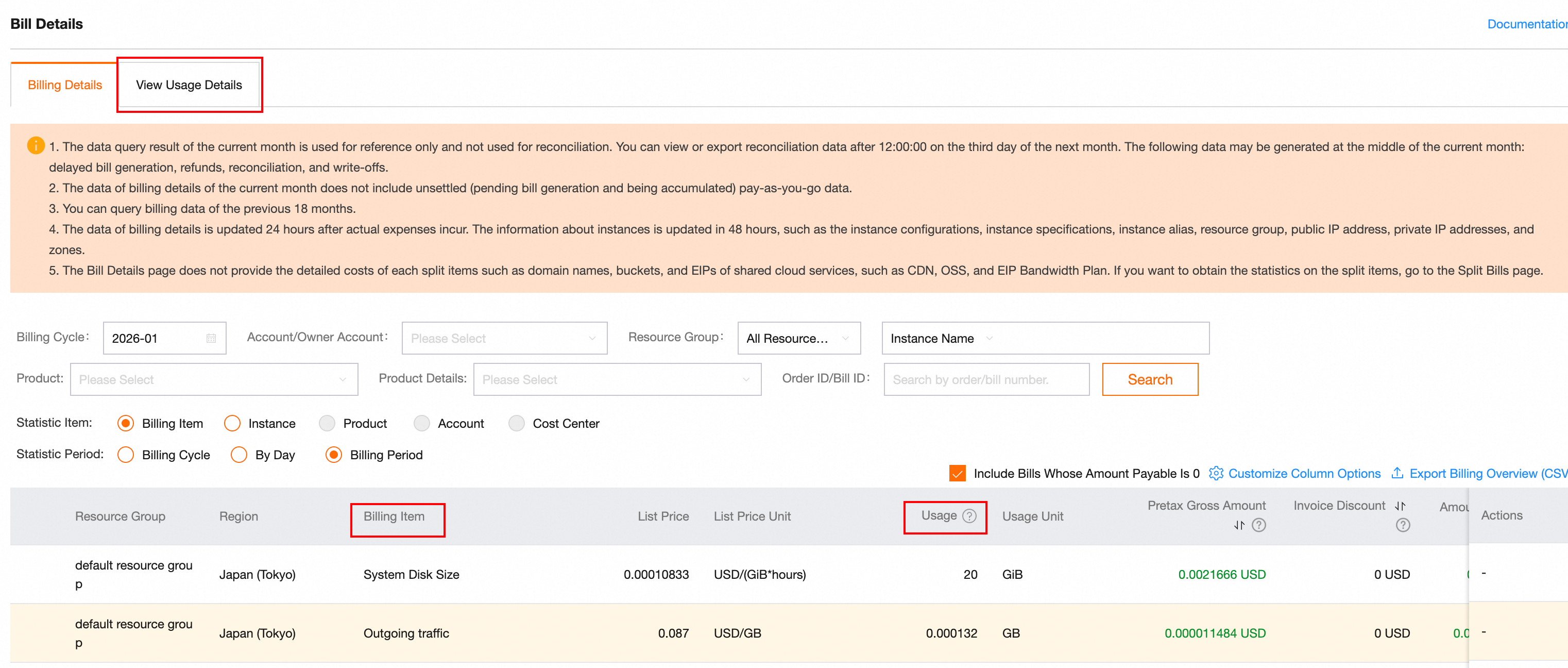Open the Account/Owner Account dropdown
The width and height of the screenshot is (1568, 668).
click(504, 339)
